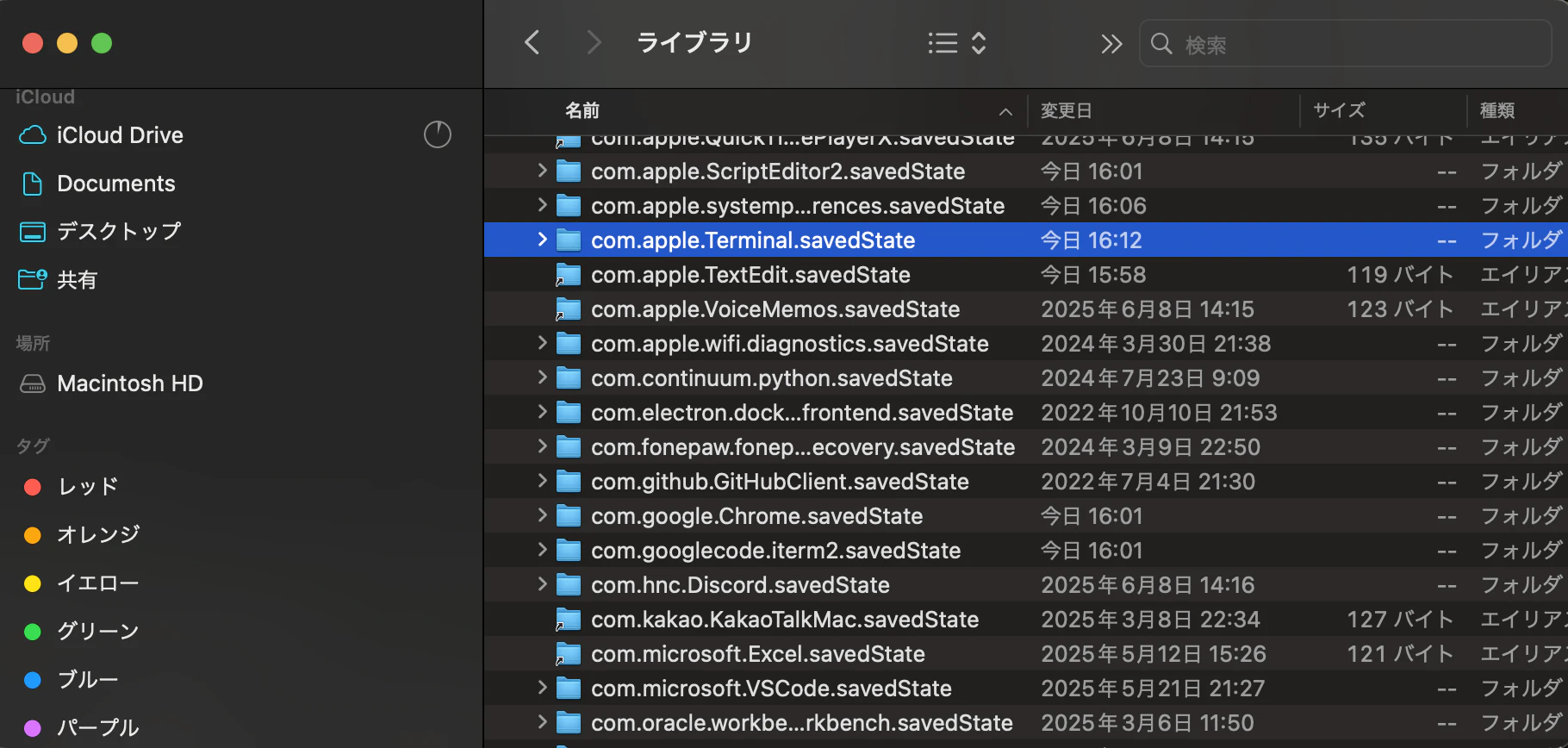The width and height of the screenshot is (1568, 748).
Task: Expand com.microsoft.VSCode.savedState folder
Action: point(542,688)
